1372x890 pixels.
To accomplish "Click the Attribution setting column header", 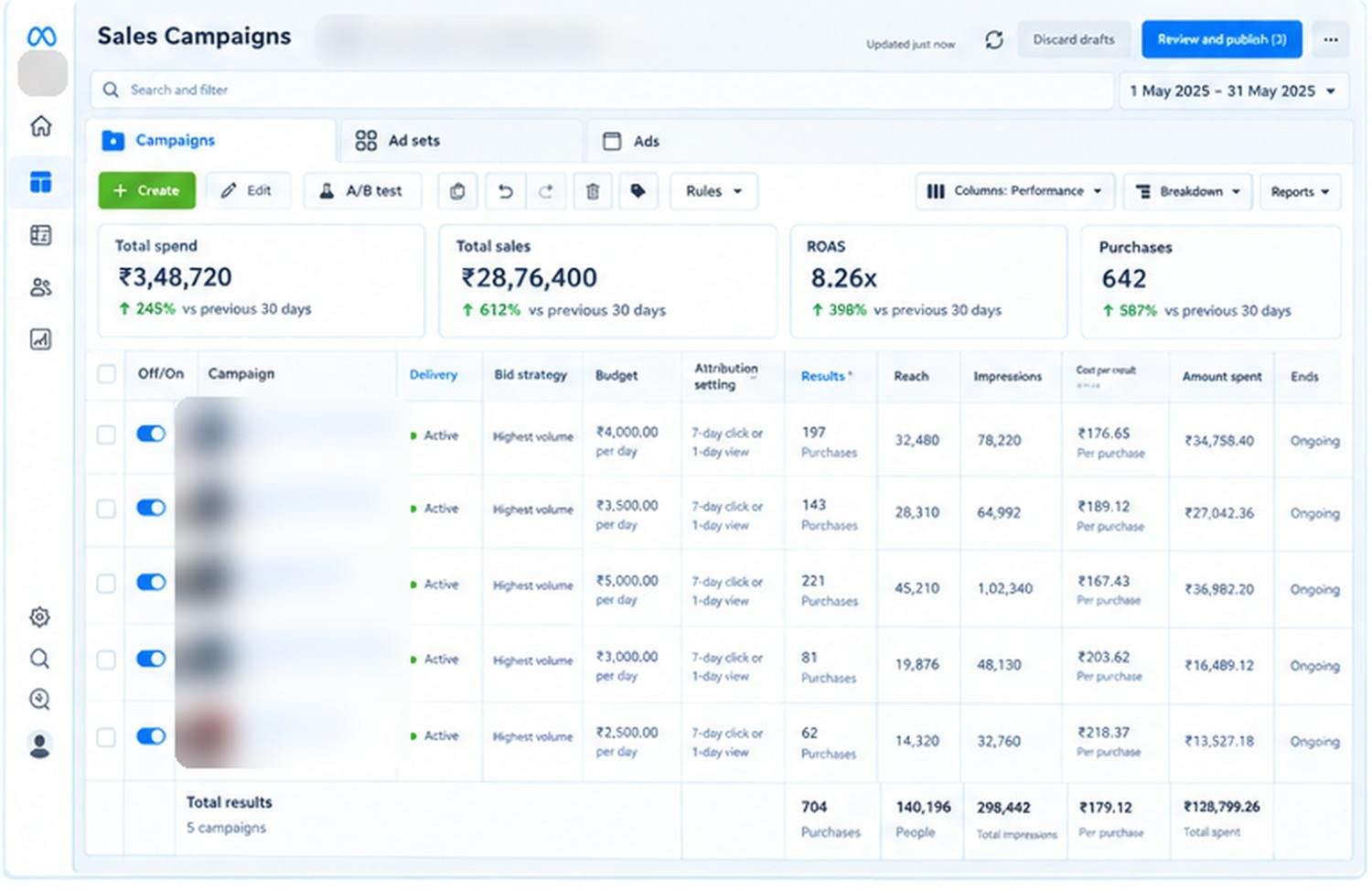I will [726, 376].
